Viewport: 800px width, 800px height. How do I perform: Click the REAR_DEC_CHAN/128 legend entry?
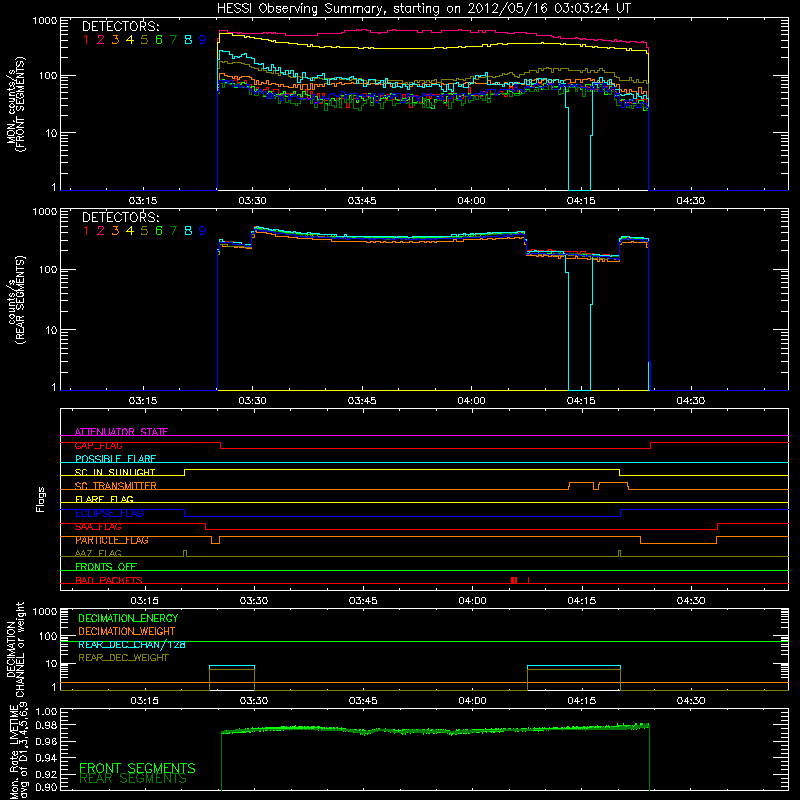point(132,644)
